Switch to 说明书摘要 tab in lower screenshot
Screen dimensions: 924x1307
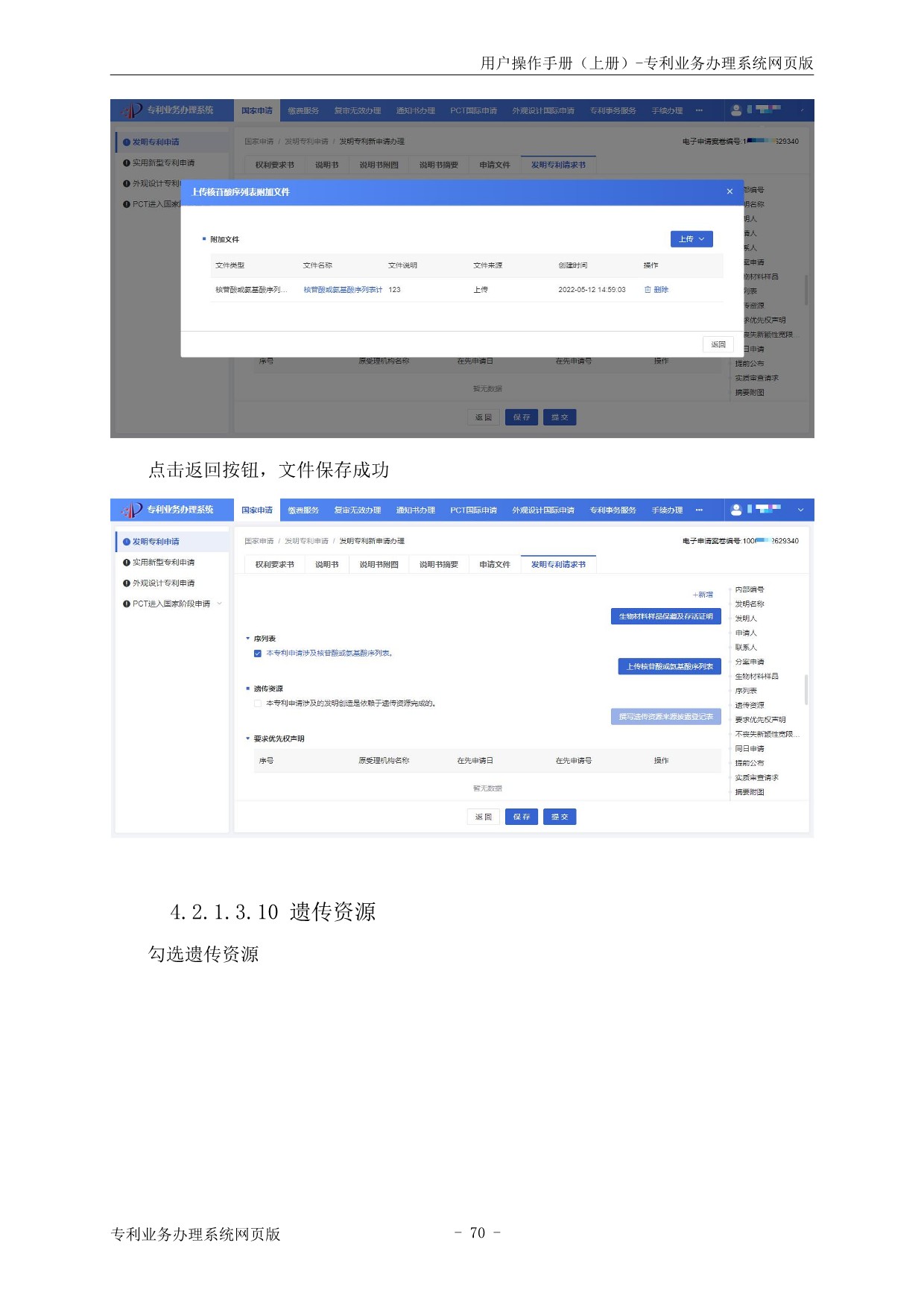[x=438, y=565]
